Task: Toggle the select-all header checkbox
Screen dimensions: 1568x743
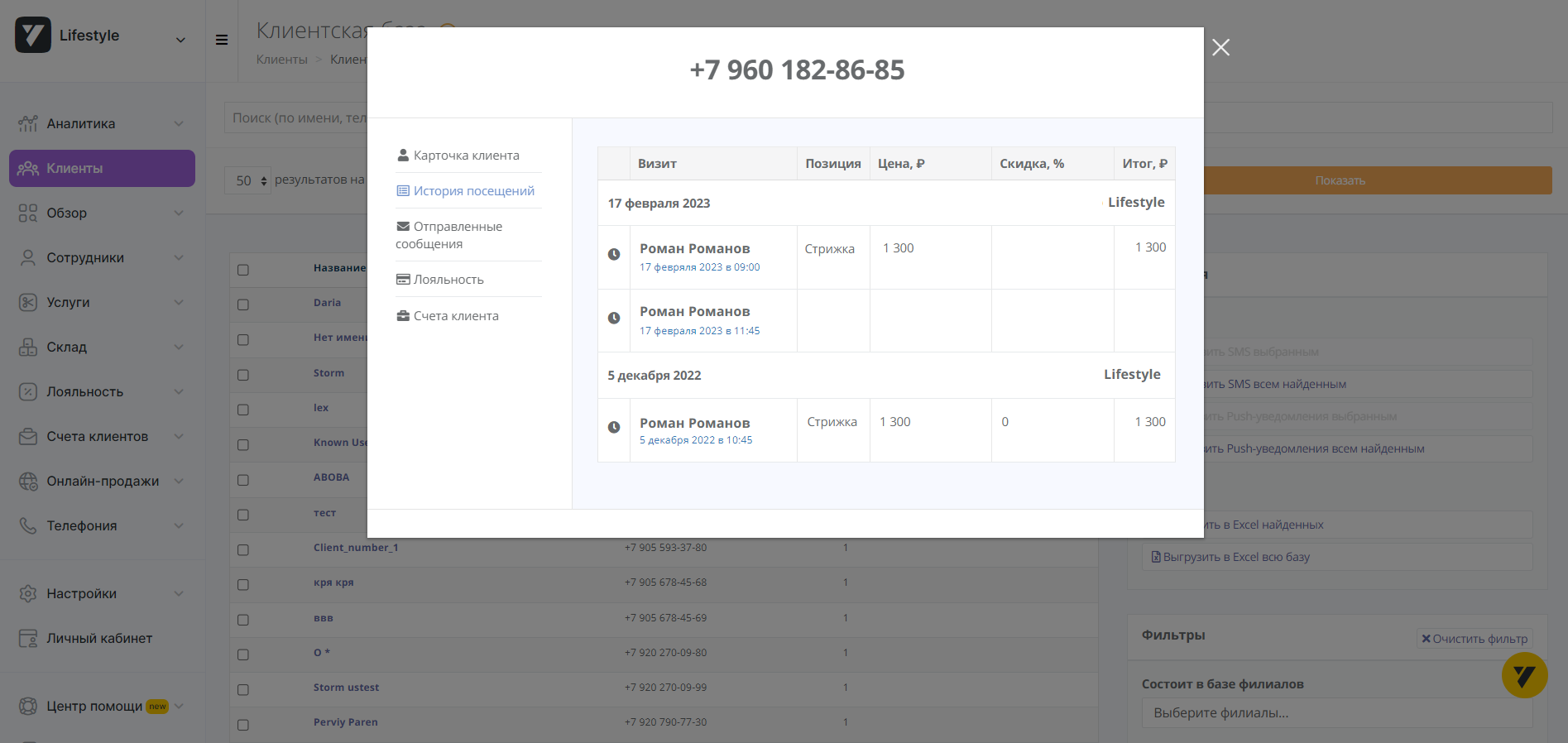Action: [x=243, y=270]
